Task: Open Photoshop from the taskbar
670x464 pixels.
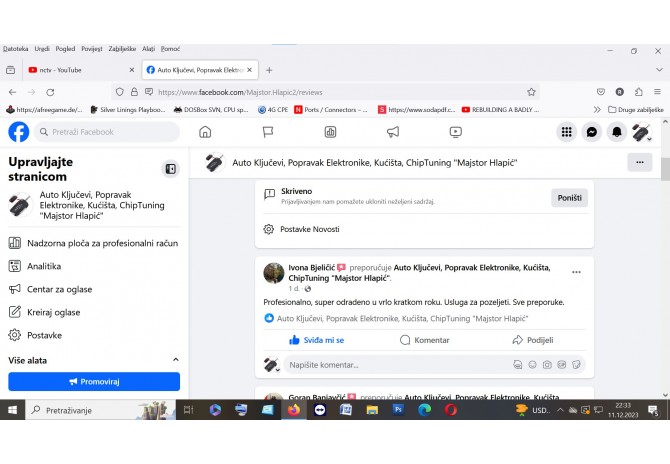Action: (x=398, y=410)
